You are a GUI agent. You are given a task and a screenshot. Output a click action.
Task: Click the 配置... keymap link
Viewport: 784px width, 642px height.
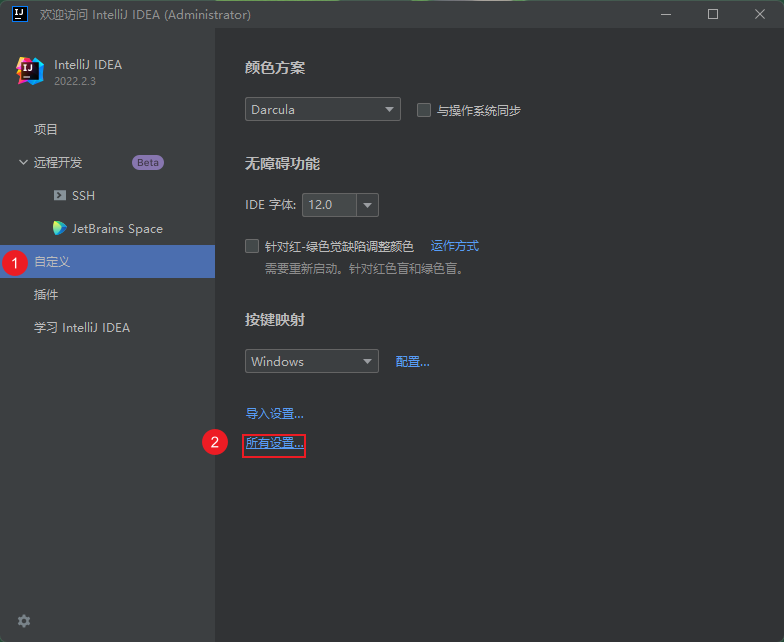412,362
